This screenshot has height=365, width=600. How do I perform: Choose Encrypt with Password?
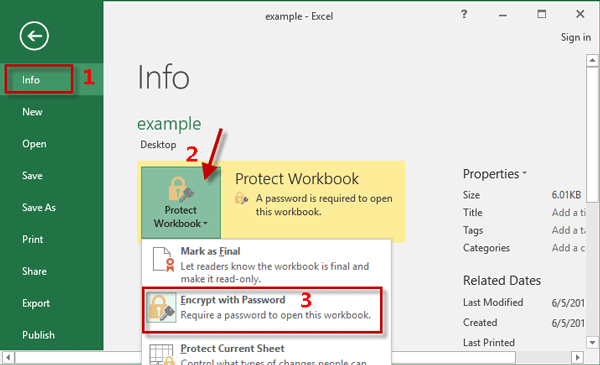262,309
